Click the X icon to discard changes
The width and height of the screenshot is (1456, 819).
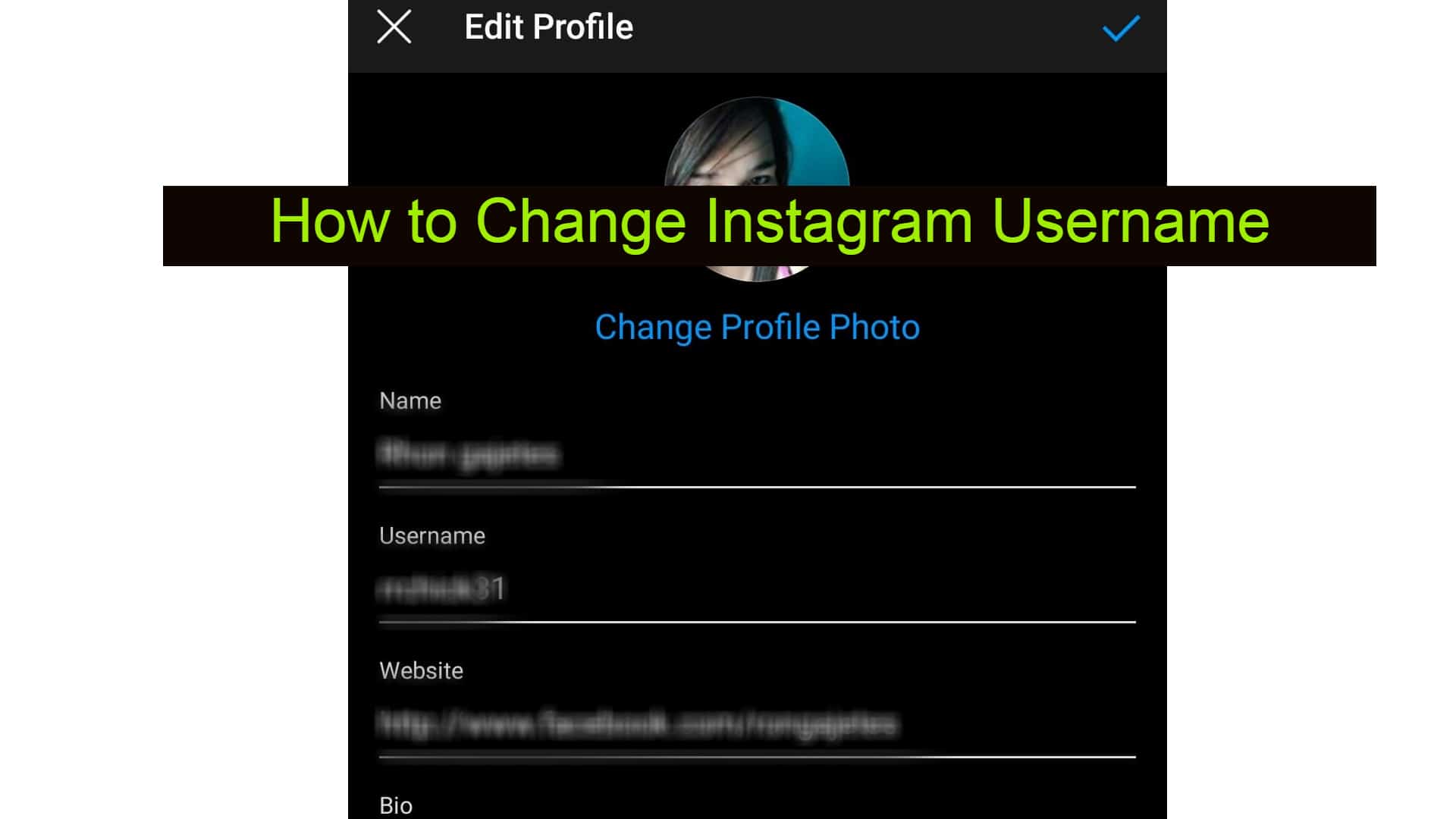click(394, 26)
